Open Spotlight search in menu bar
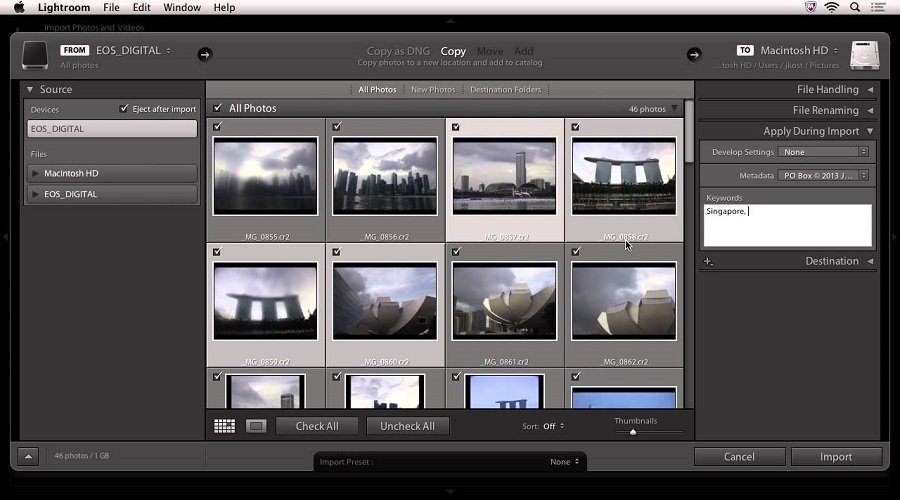This screenshot has height=500, width=900. (x=855, y=7)
